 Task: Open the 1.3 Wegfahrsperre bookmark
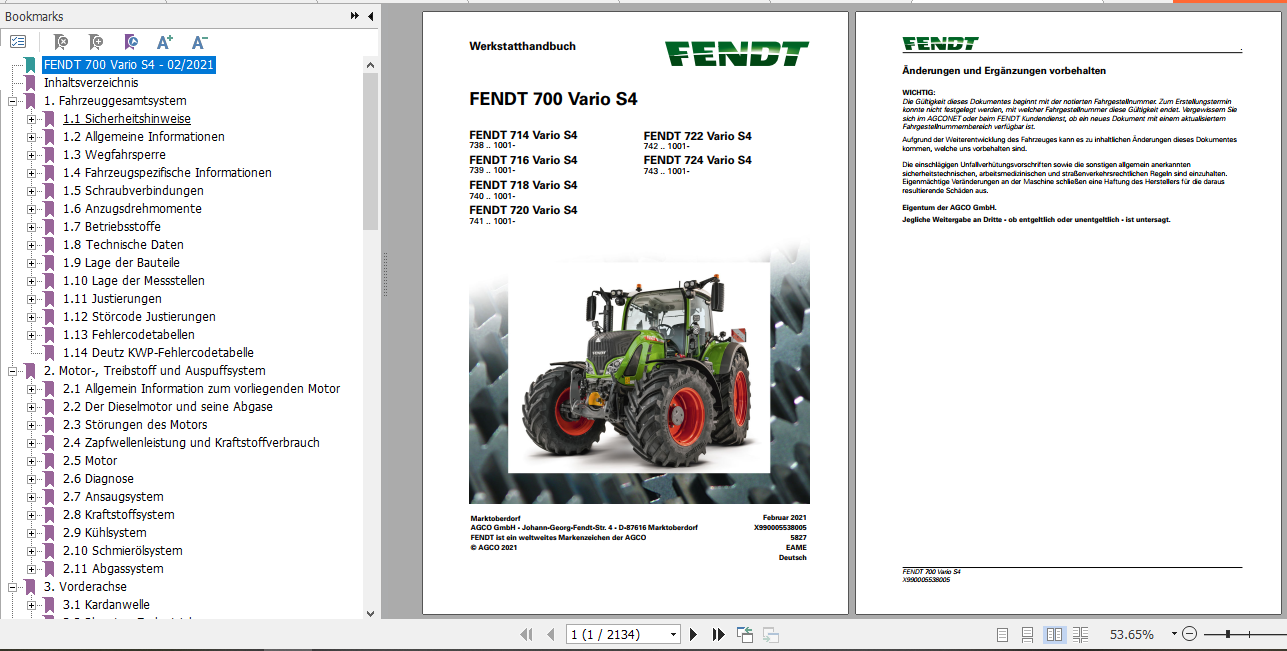click(114, 155)
